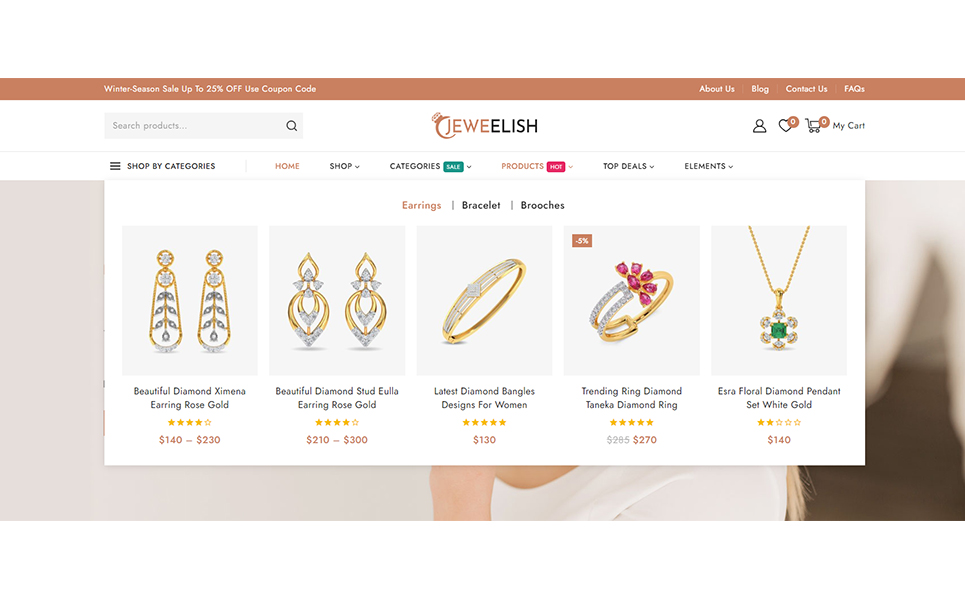Go to the Home menu item
The image size is (965, 600).
pyautogui.click(x=287, y=166)
